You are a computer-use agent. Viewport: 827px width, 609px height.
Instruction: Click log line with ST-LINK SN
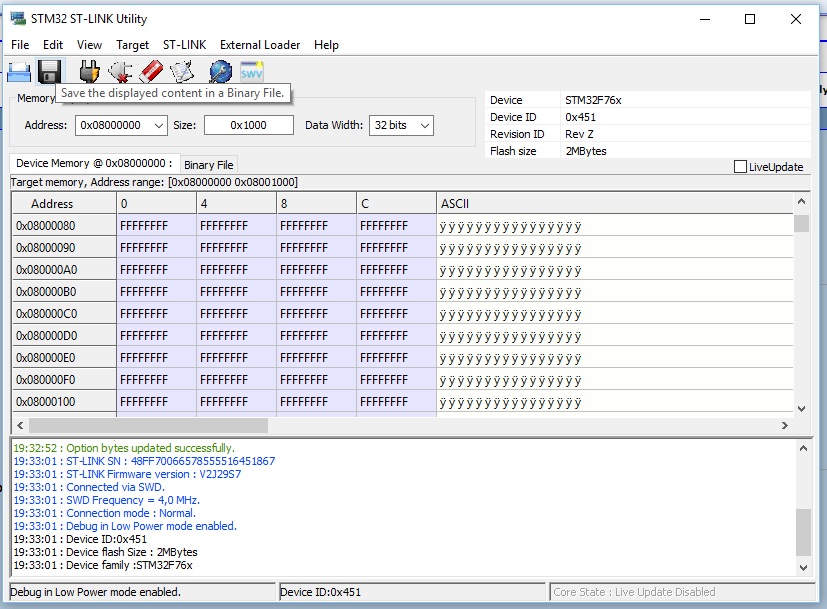click(144, 461)
